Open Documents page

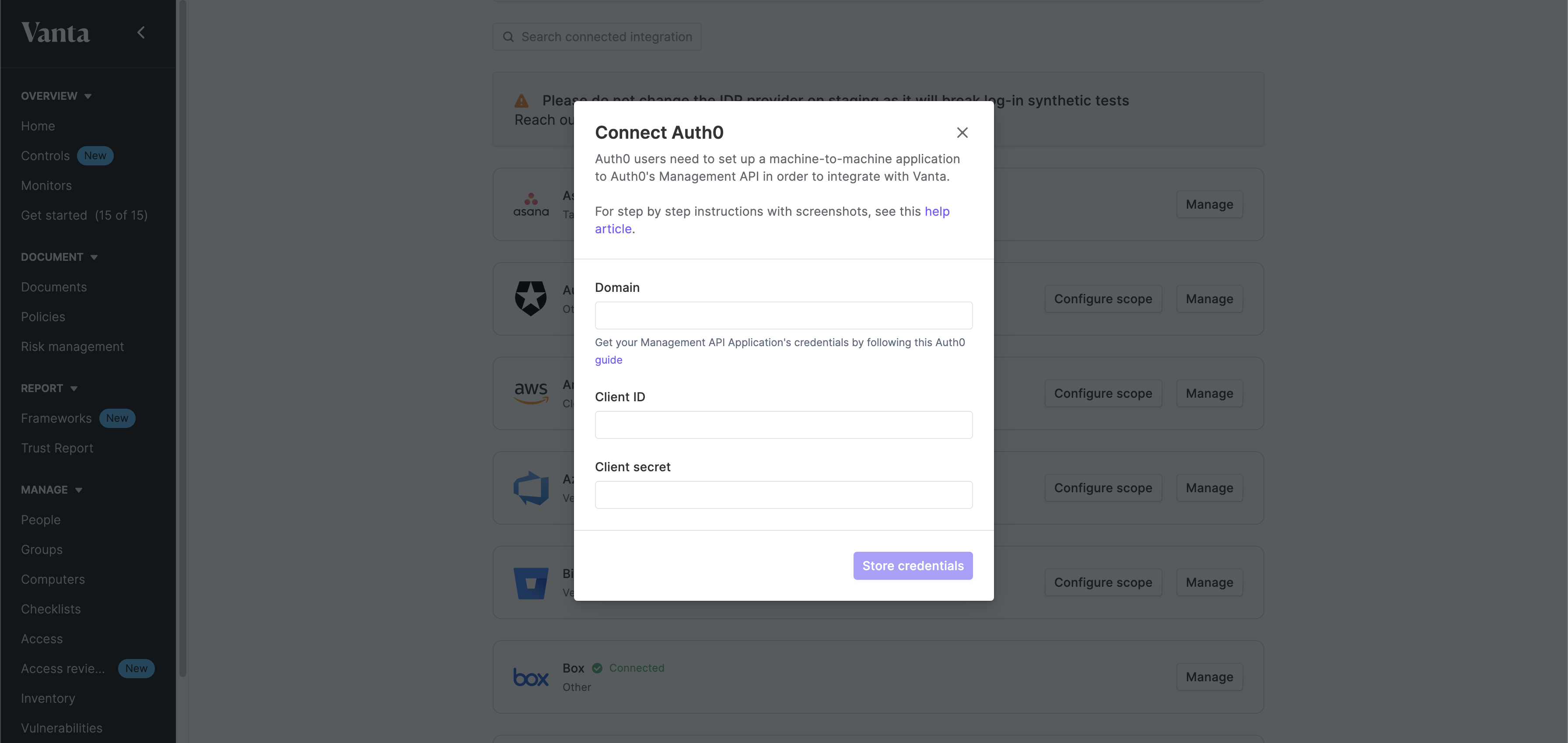coord(53,287)
